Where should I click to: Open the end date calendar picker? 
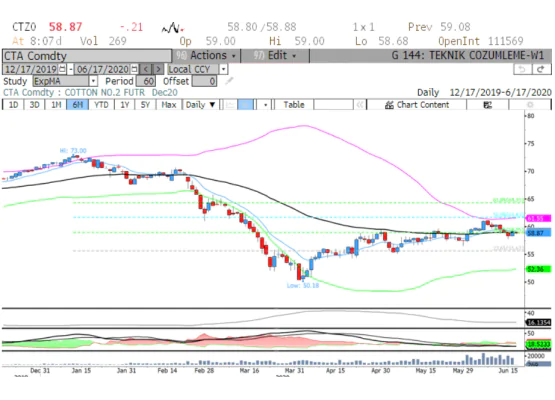pos(135,69)
